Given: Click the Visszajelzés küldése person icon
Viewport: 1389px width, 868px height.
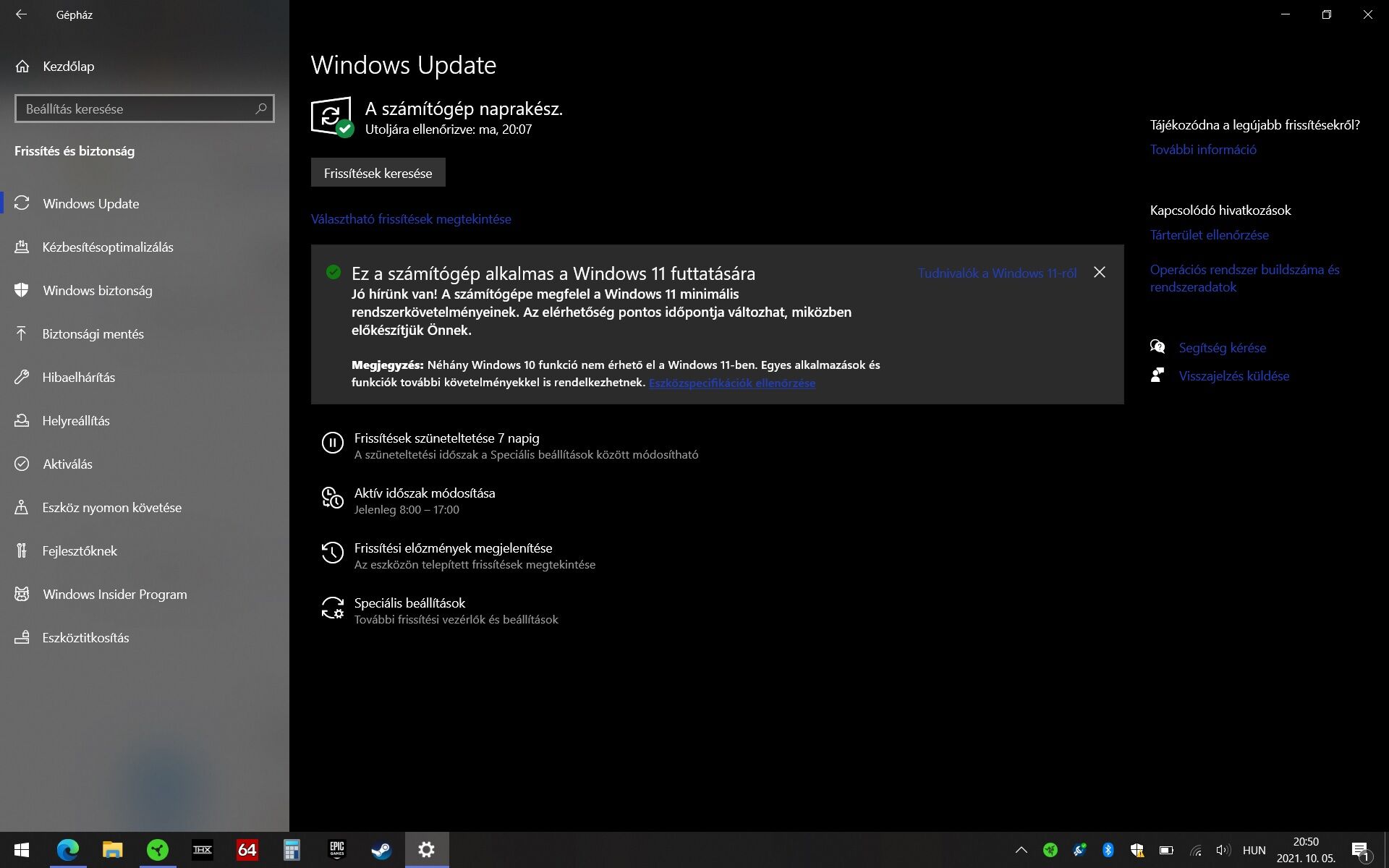Looking at the screenshot, I should click(1157, 375).
